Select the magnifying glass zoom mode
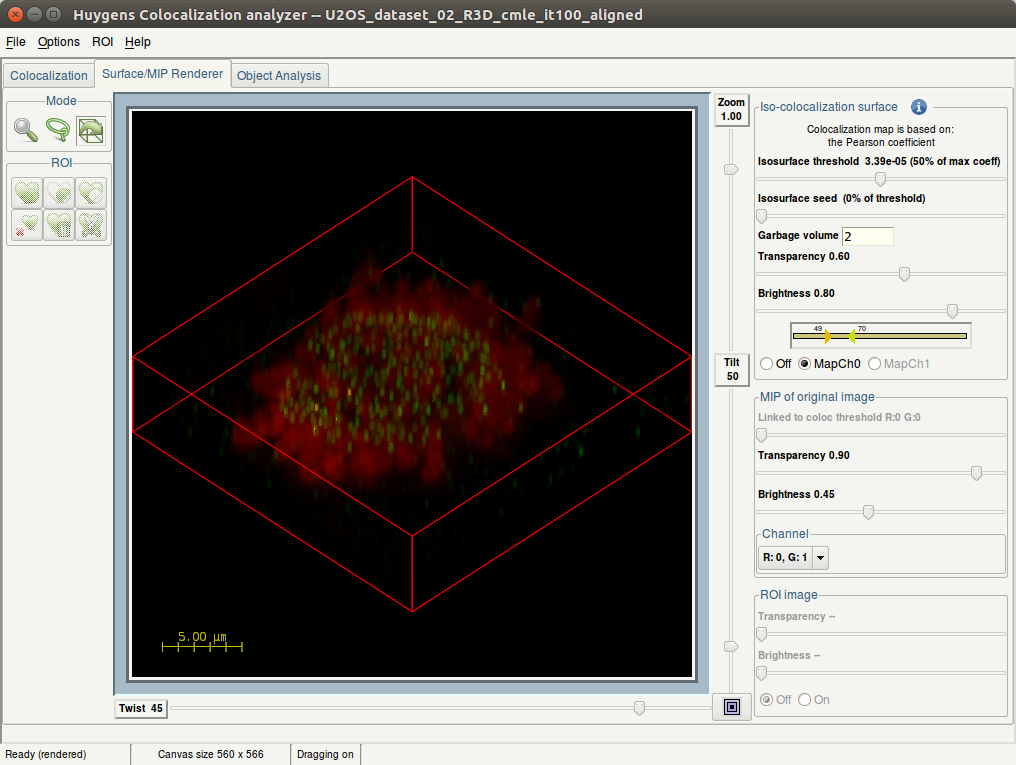This screenshot has width=1016, height=765. 26,130
